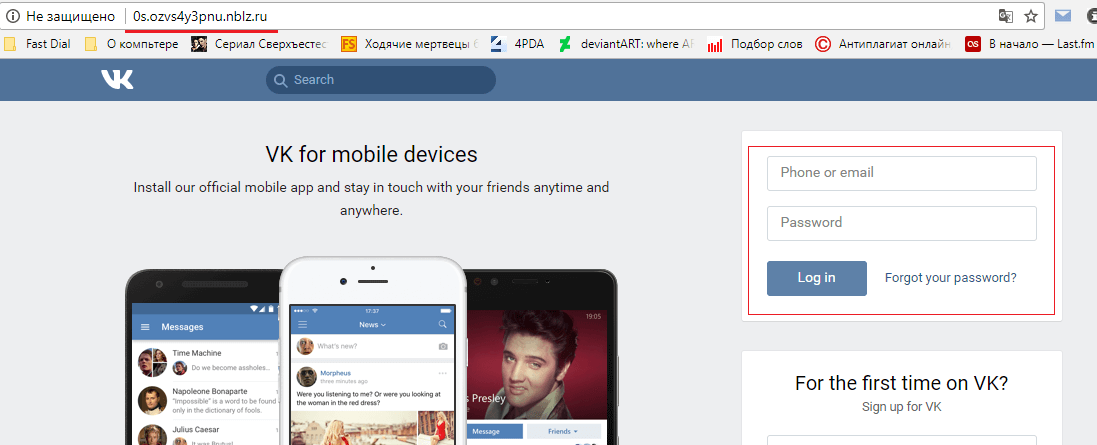The image size is (1097, 445).
Task: Open the Подбор слов bookmark
Action: 755,44
